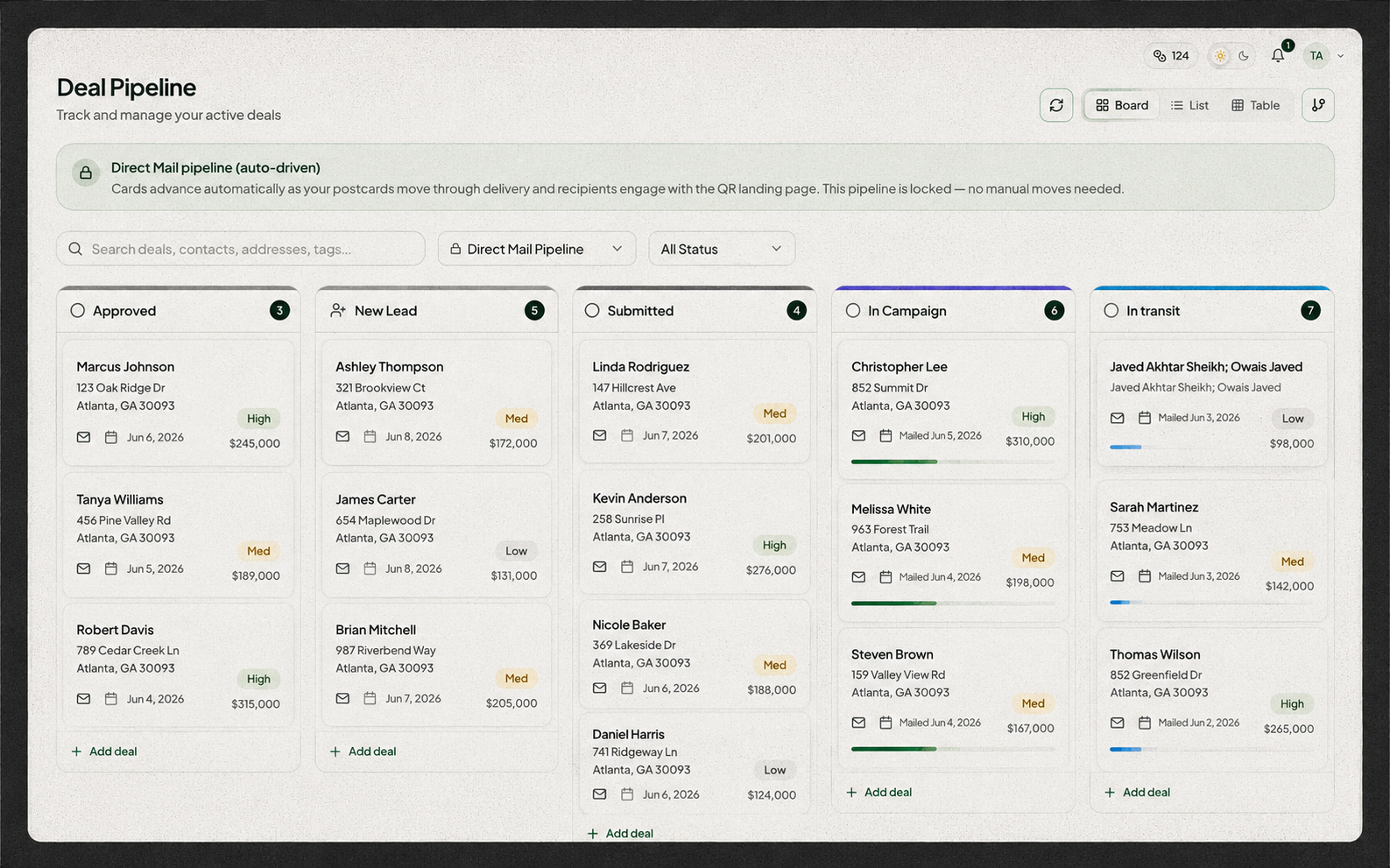
Task: Click mail icon on Steven Brown card
Action: 858,723
